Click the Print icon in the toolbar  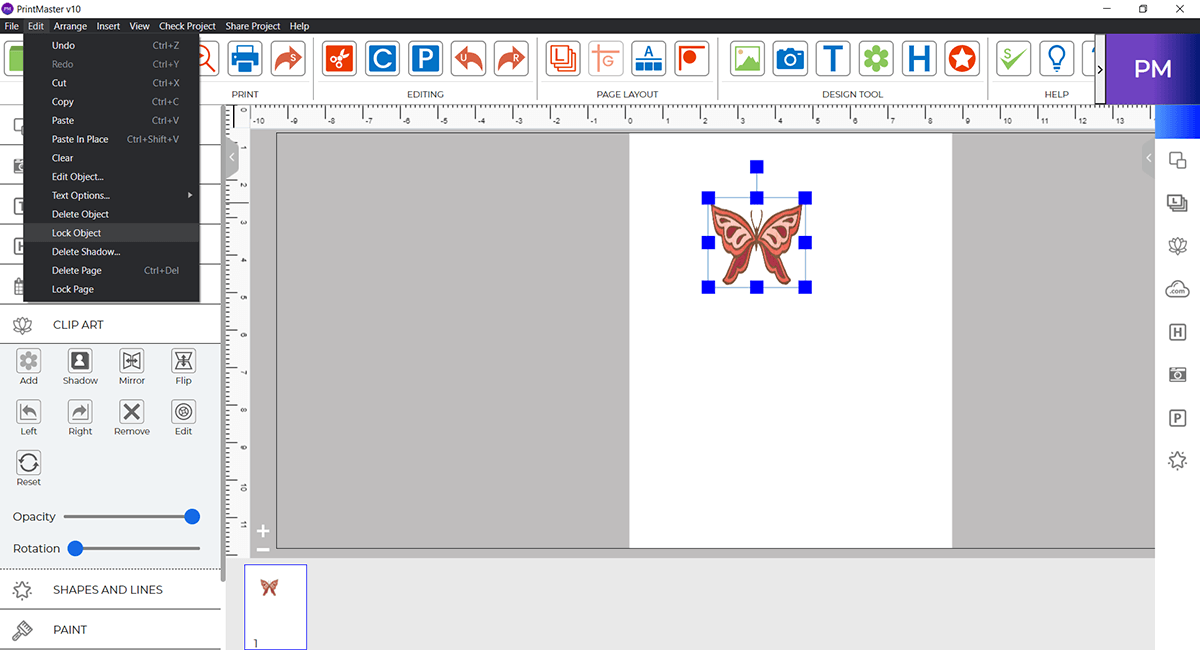point(245,58)
